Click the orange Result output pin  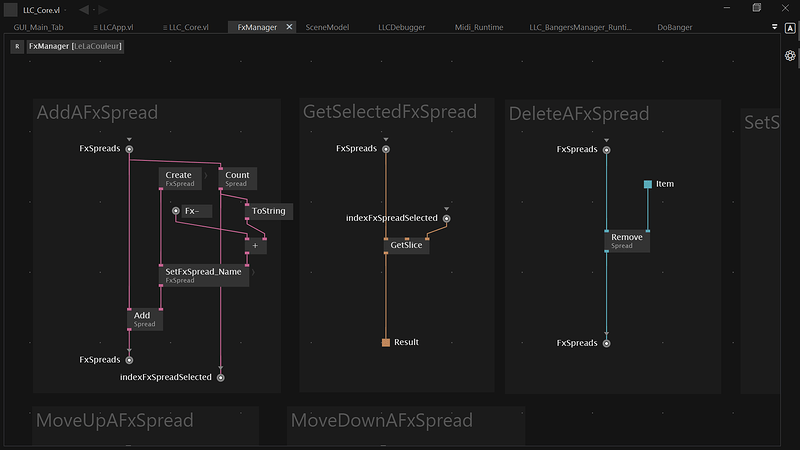pyautogui.click(x=386, y=343)
